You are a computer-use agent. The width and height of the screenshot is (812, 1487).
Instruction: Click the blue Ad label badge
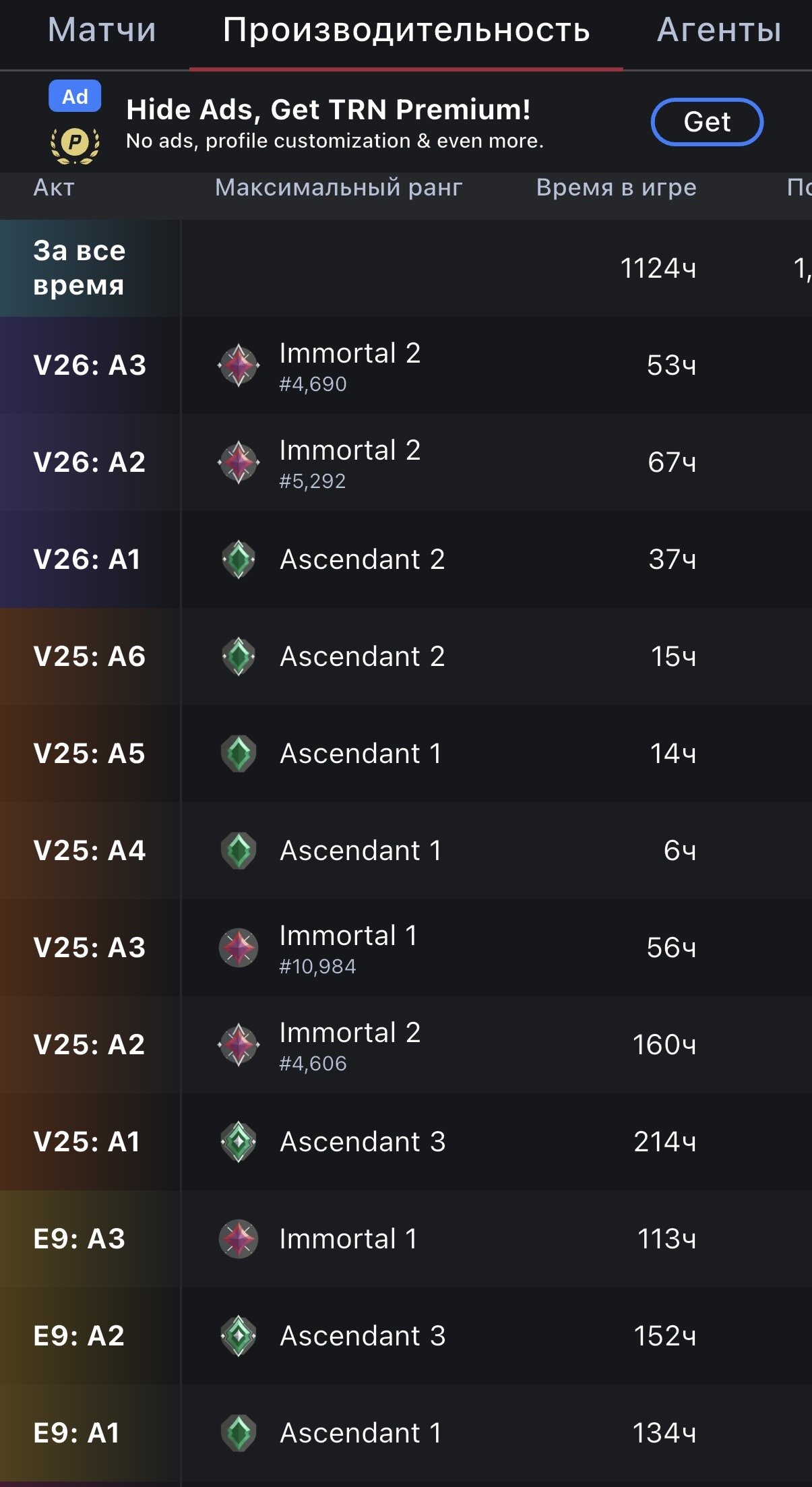click(75, 96)
